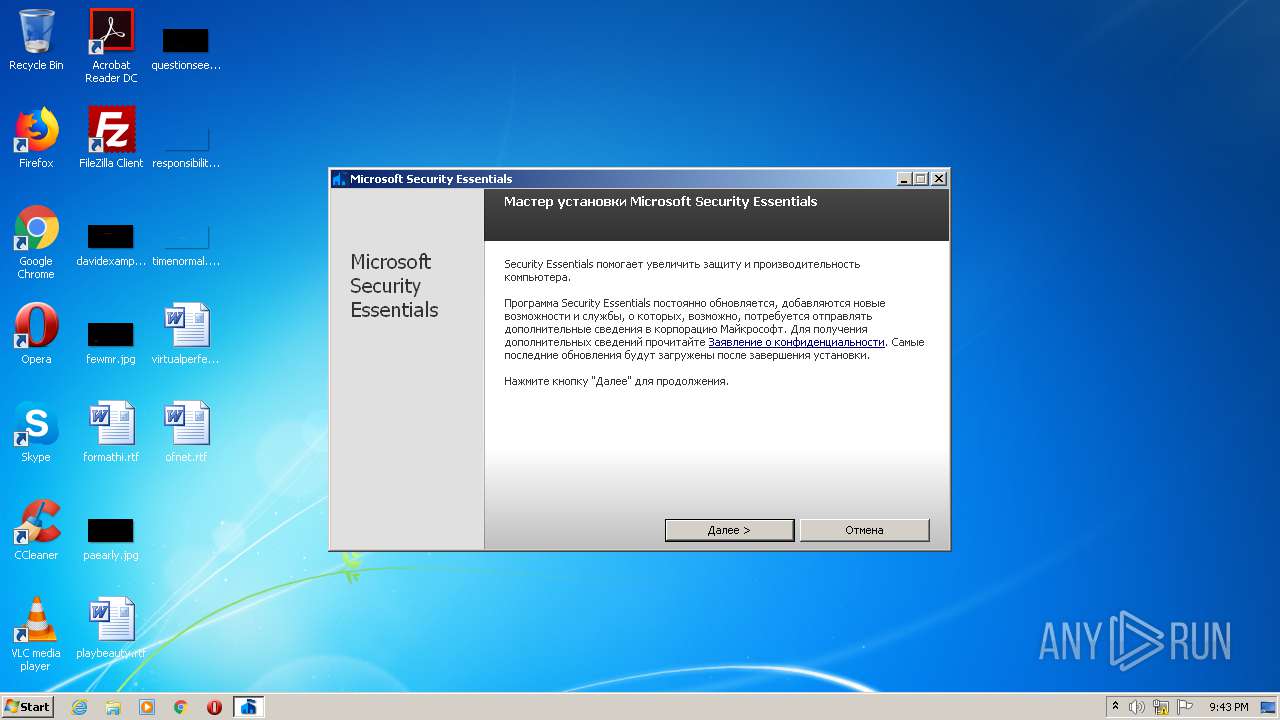The image size is (1280, 720).
Task: Click the Security Essentials installer taskbar button
Action: pyautogui.click(x=249, y=707)
